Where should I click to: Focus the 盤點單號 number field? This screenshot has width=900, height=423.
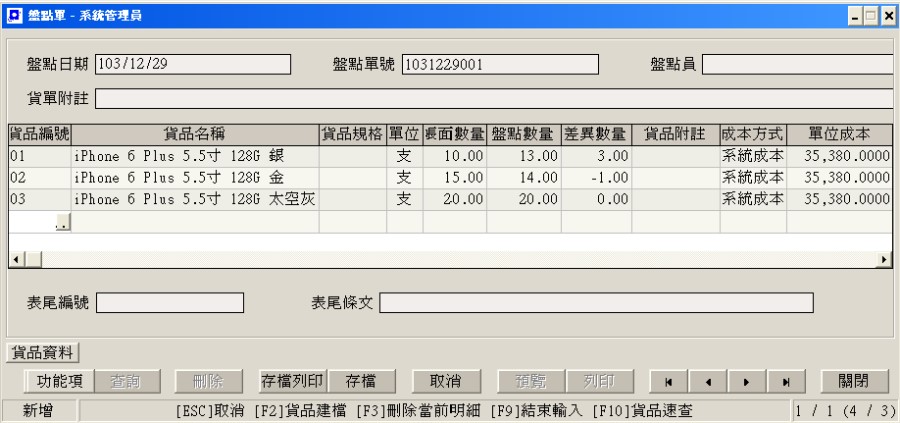pos(501,64)
